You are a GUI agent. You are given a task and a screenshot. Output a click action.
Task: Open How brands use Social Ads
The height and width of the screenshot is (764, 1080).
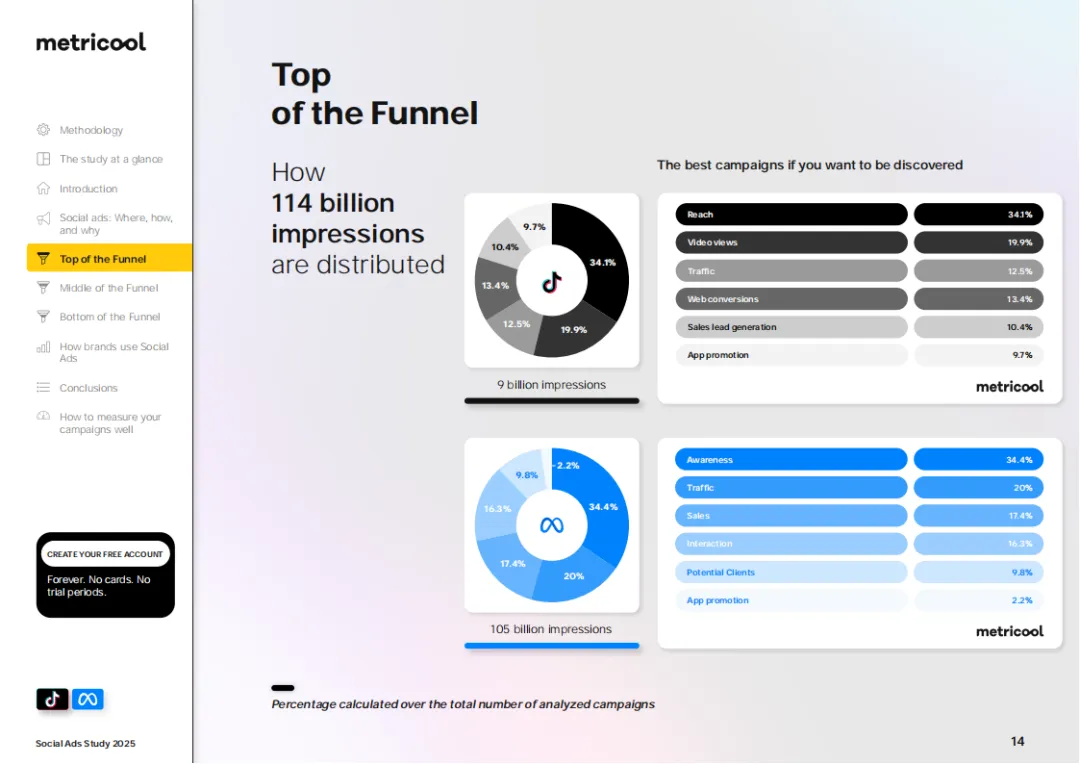pos(114,352)
